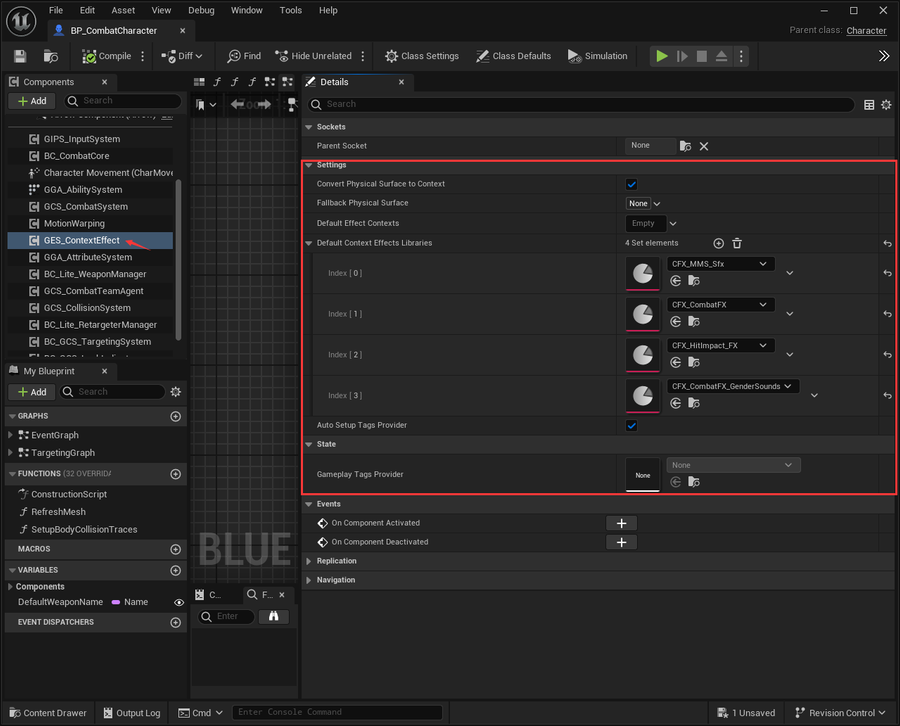
Task: Switch Details to property matrix view
Action: (x=869, y=104)
